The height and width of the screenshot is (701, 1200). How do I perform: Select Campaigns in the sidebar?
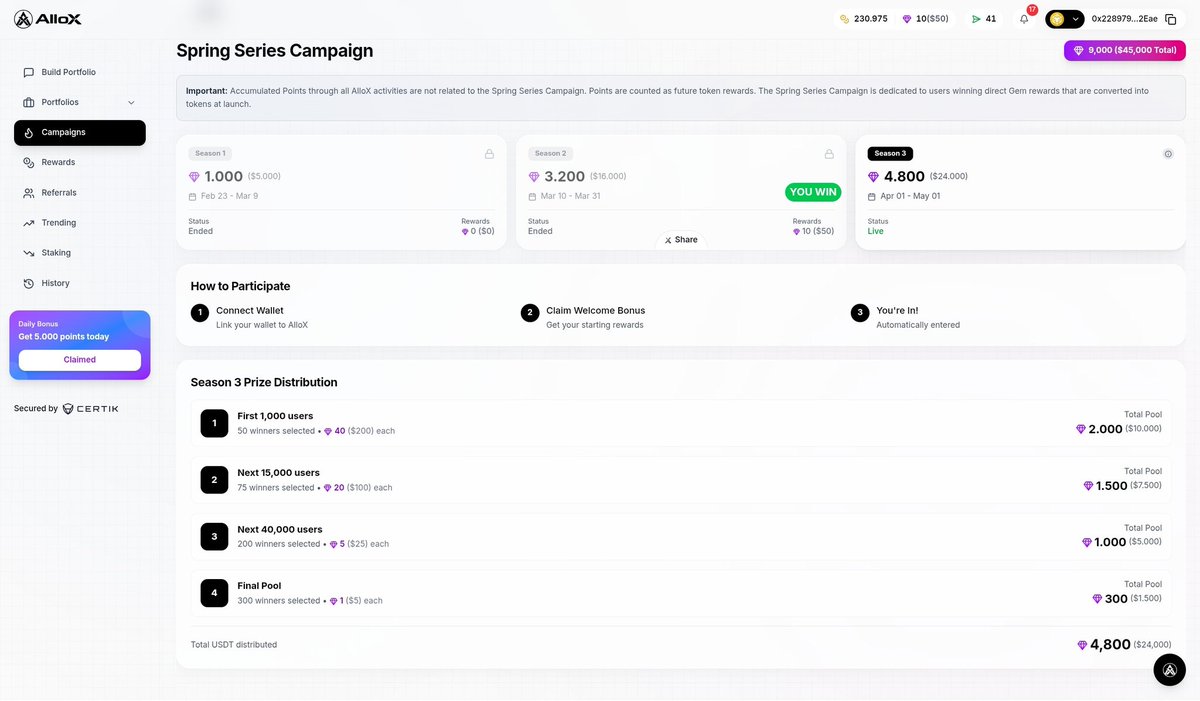80,132
